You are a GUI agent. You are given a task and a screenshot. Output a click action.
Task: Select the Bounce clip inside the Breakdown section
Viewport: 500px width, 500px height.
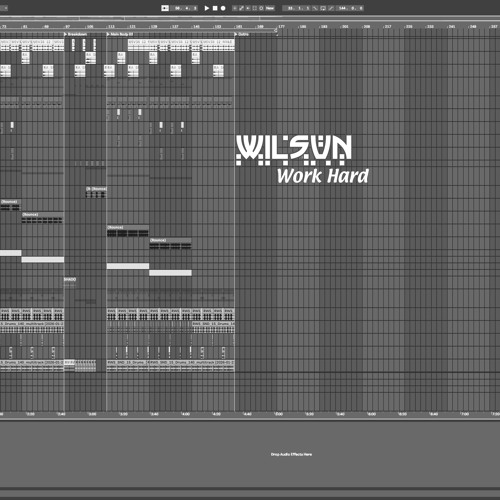(96, 192)
